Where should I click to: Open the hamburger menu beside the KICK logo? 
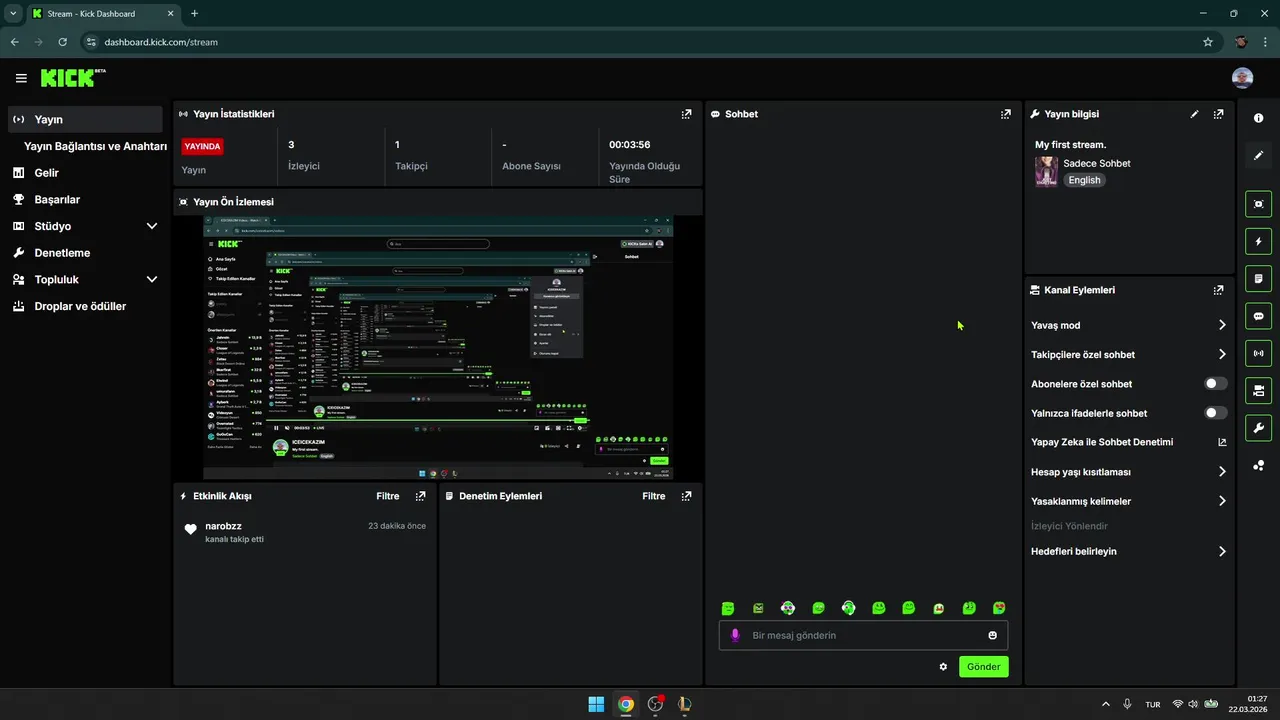[x=21, y=78]
